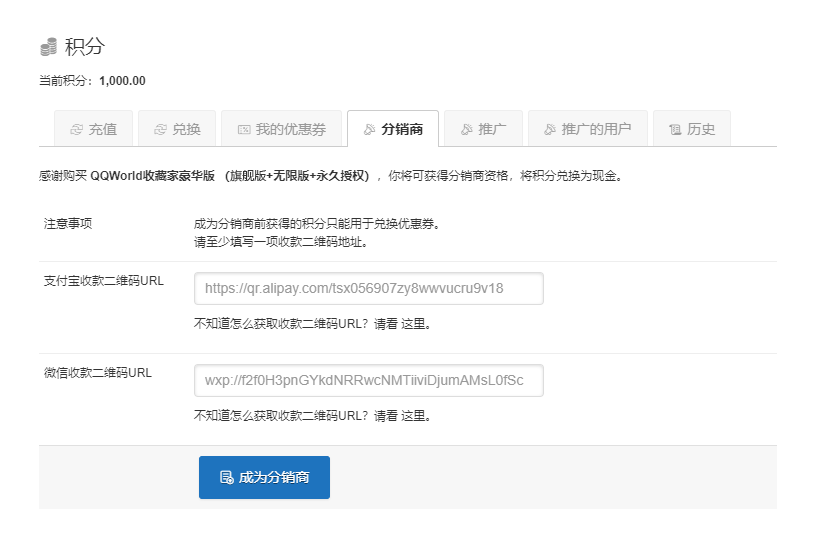The height and width of the screenshot is (545, 816).
Task: Open the 兑换 tab
Action: 186,129
